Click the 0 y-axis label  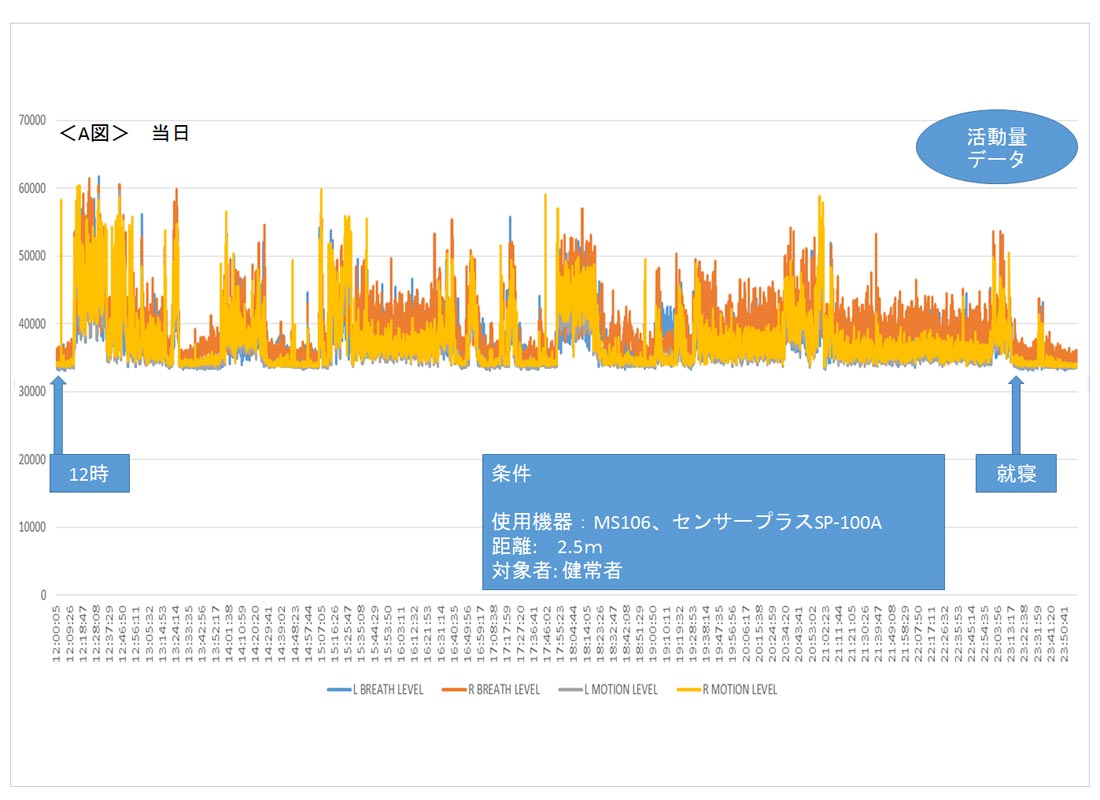pyautogui.click(x=43, y=595)
